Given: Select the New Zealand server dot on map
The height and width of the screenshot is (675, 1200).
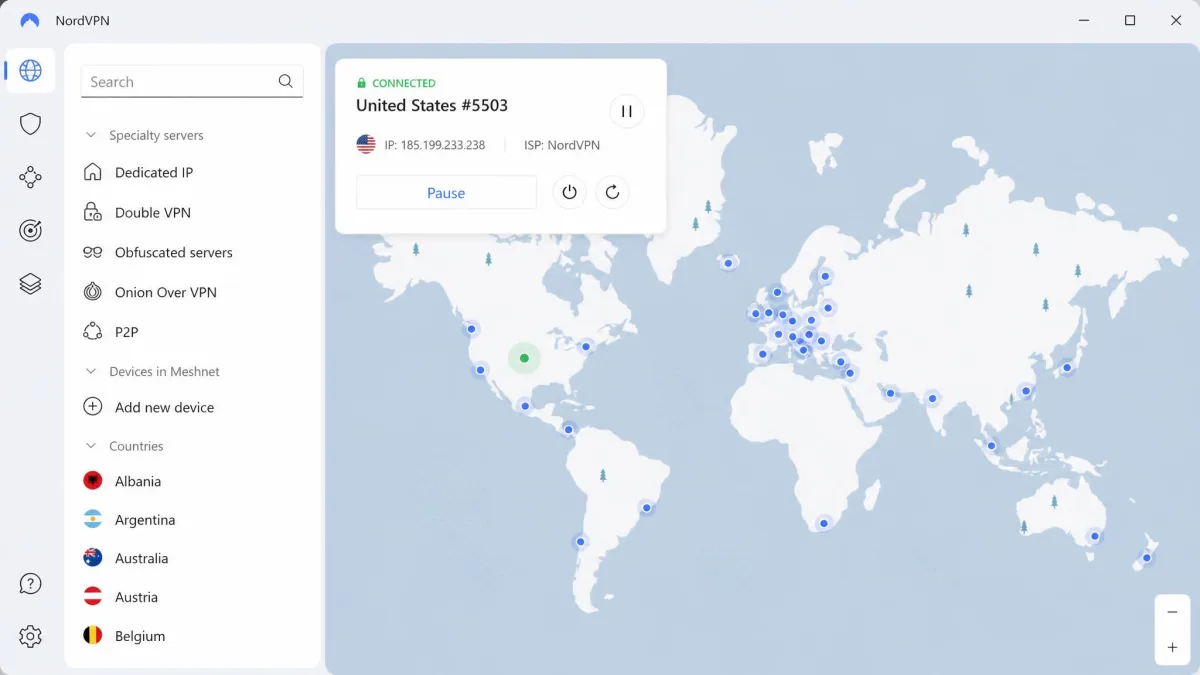Looking at the screenshot, I should point(1147,558).
